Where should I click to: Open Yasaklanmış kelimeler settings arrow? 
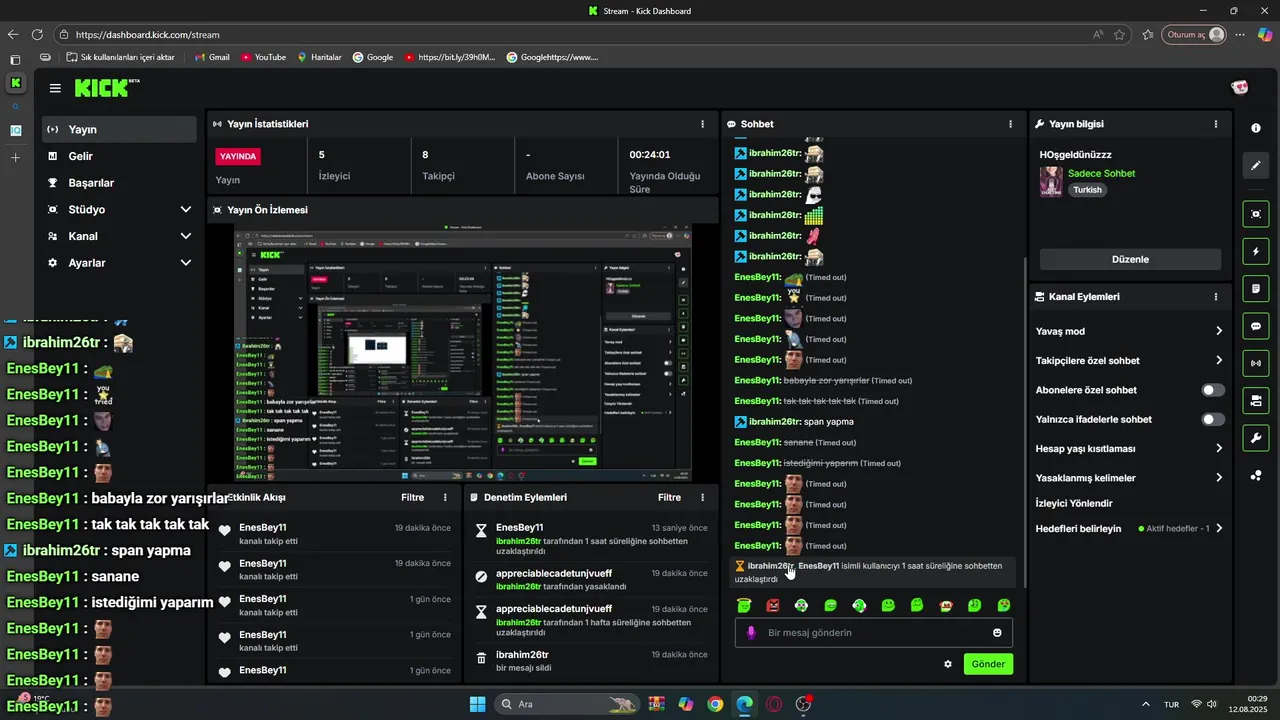(x=1219, y=478)
